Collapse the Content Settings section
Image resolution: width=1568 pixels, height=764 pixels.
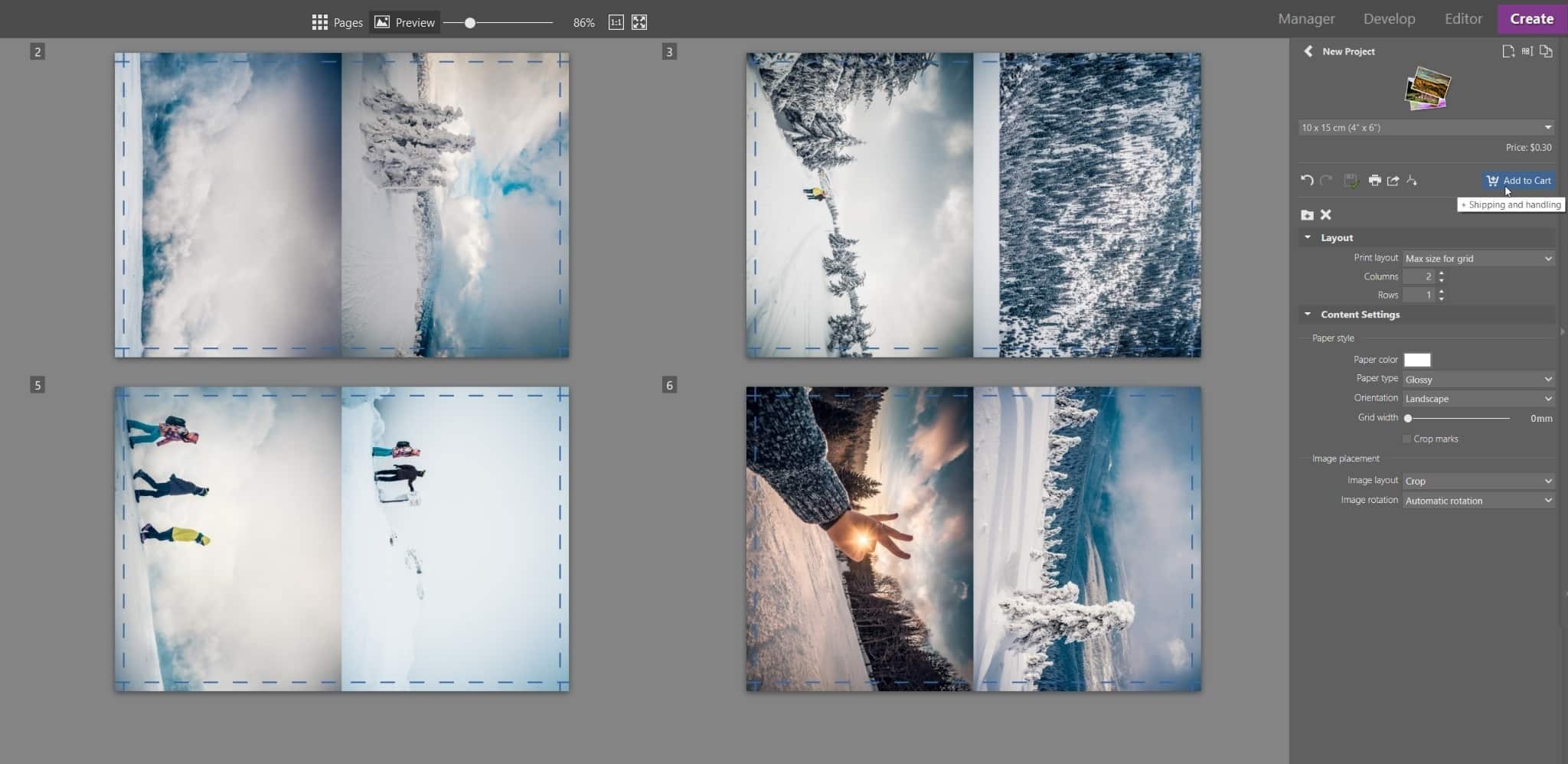[1308, 314]
